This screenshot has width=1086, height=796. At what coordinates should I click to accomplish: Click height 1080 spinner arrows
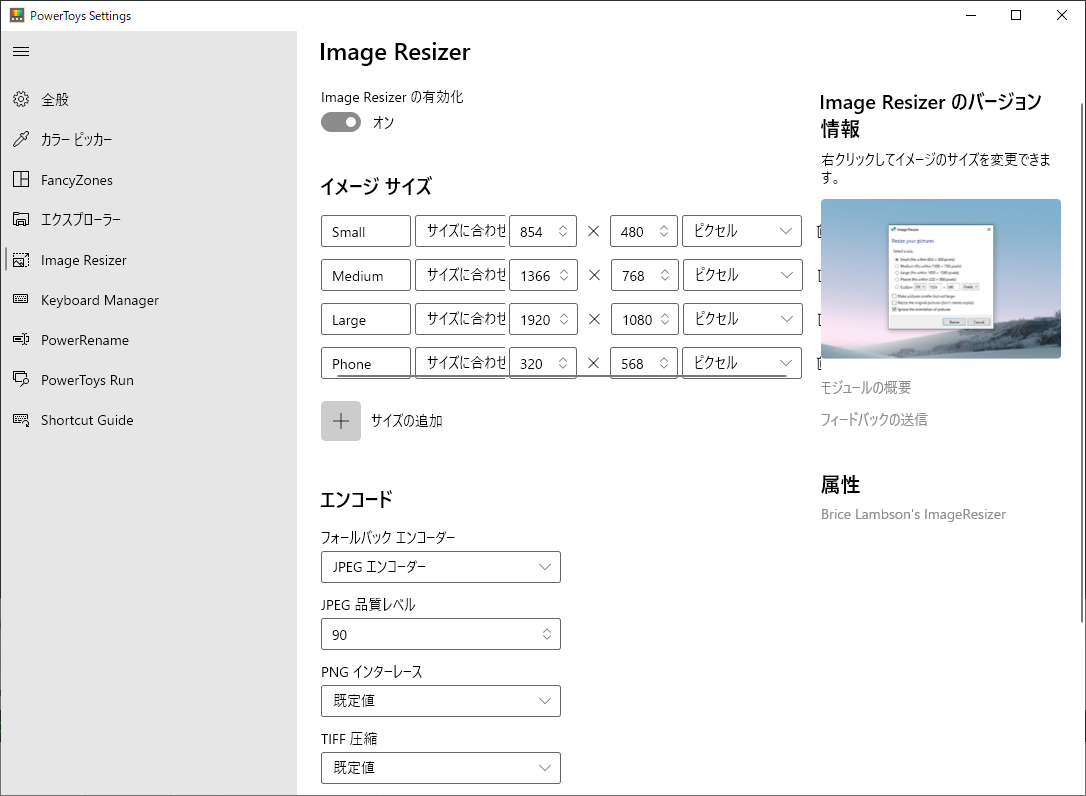(664, 319)
